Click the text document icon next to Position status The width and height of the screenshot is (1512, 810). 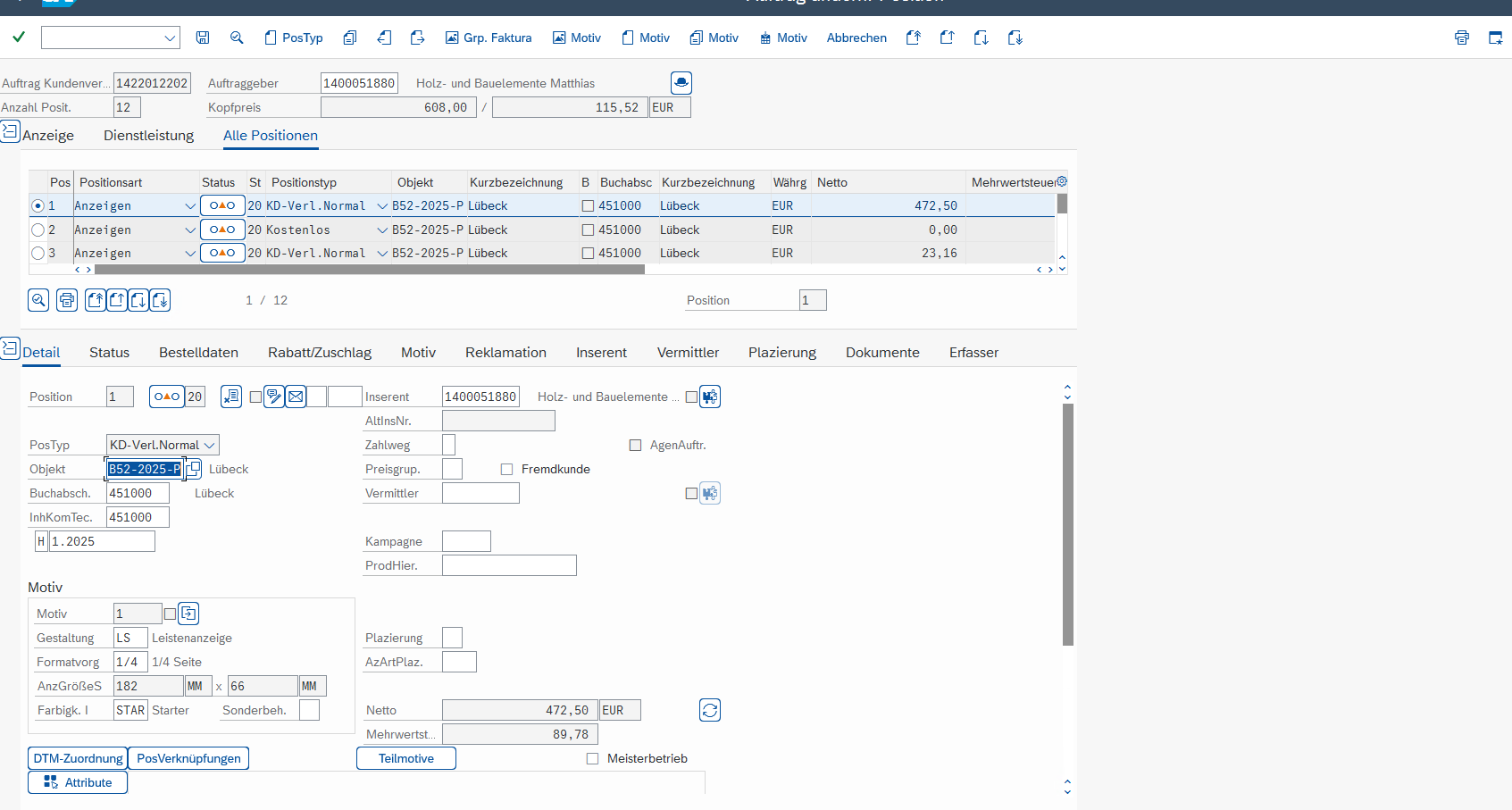tap(231, 397)
